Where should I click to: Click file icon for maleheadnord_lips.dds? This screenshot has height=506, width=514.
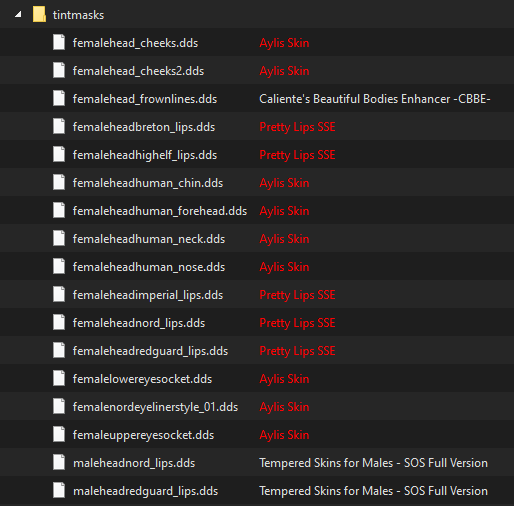(59, 463)
